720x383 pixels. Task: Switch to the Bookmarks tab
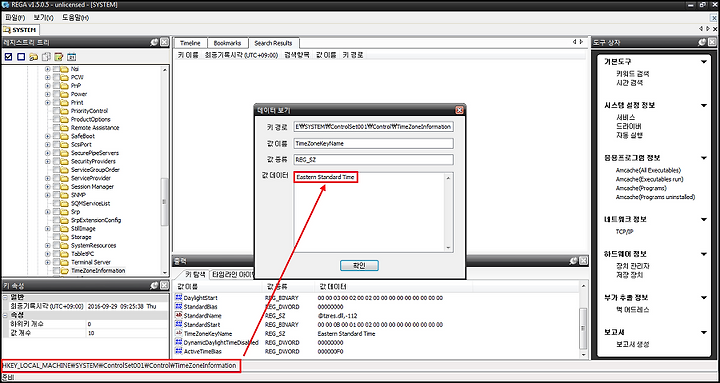227,43
